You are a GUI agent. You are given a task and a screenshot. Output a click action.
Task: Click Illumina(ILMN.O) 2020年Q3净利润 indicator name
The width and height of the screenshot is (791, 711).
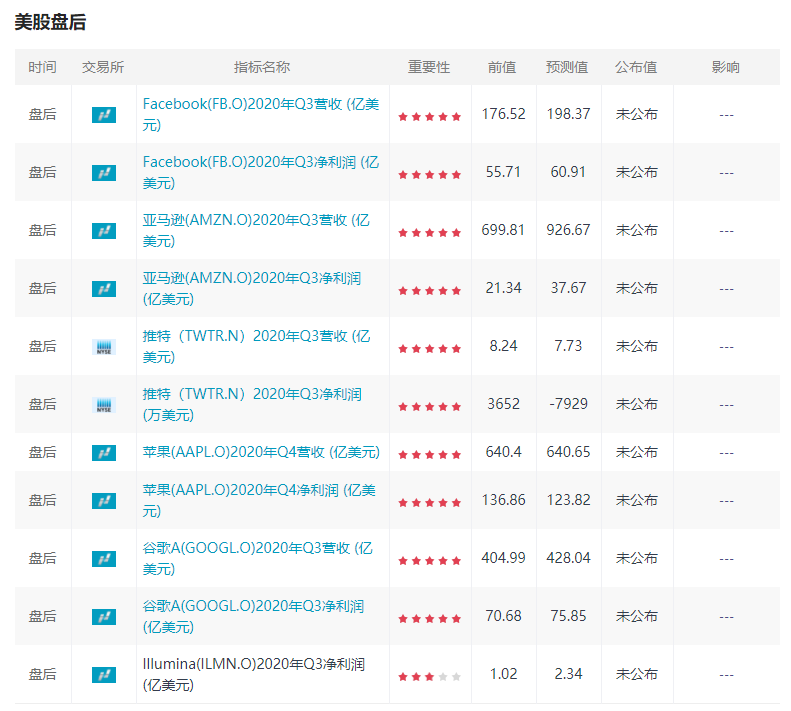[x=252, y=664]
